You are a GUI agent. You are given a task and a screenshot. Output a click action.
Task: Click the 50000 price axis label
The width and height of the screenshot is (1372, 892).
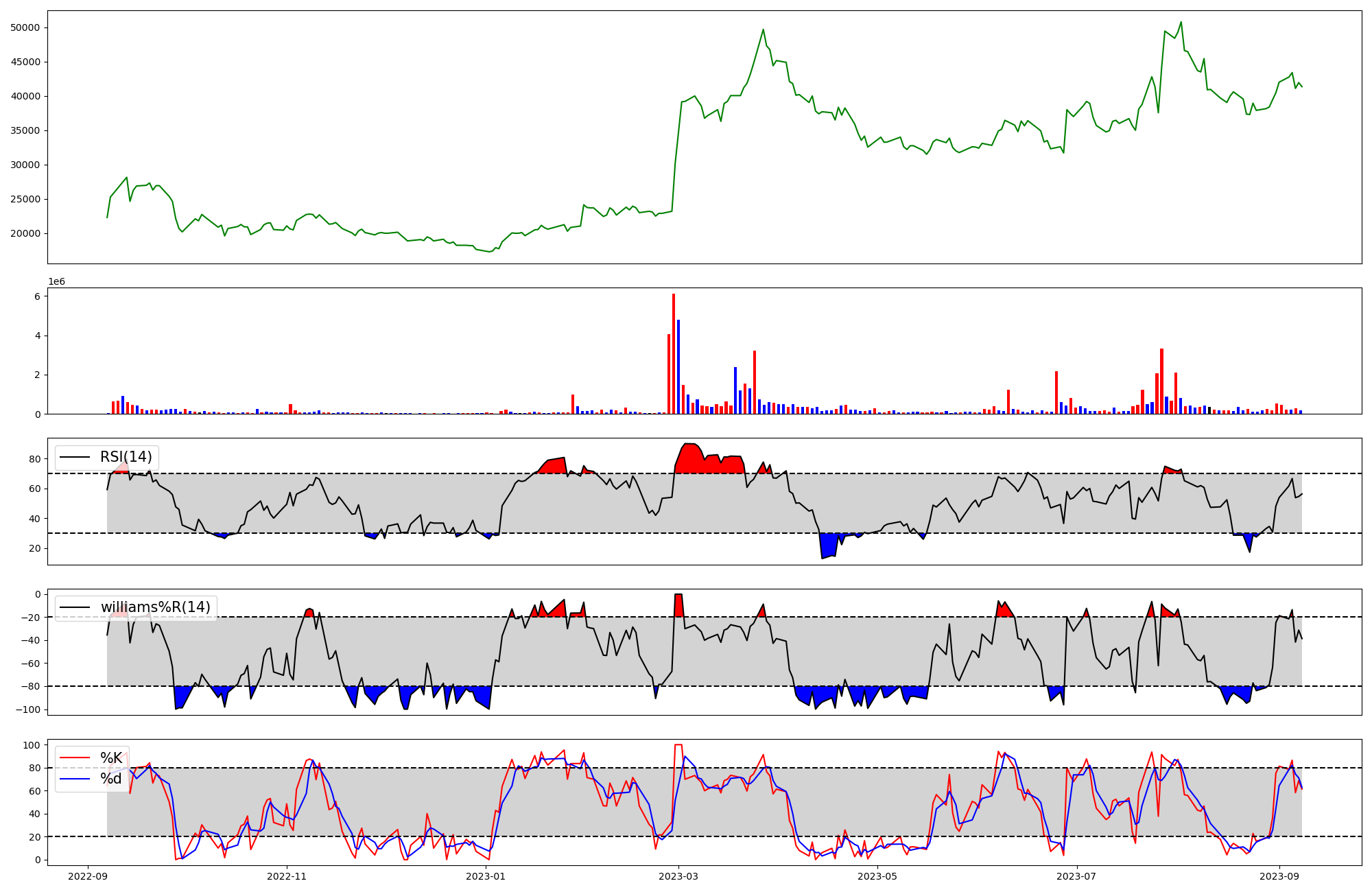coord(25,27)
